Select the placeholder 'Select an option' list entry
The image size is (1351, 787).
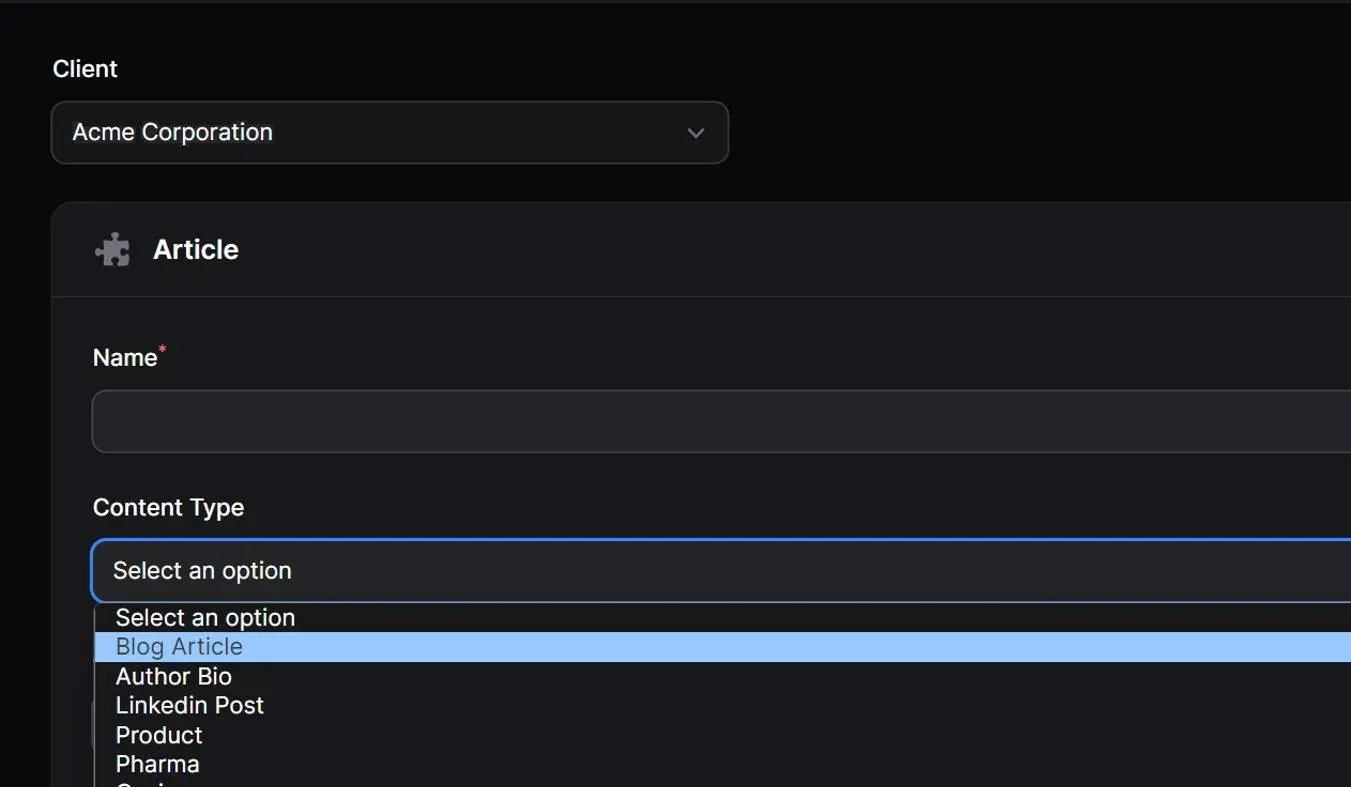tap(205, 618)
